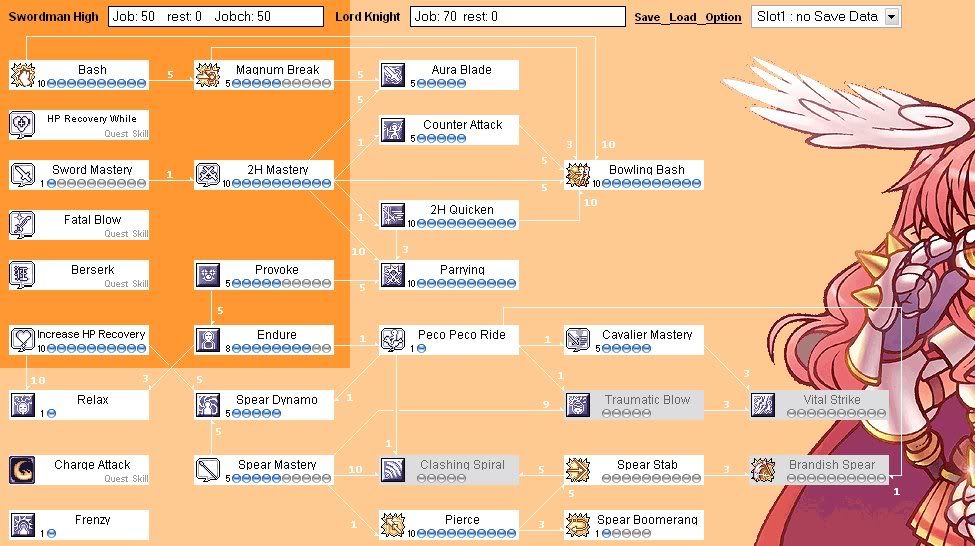Image resolution: width=975 pixels, height=546 pixels.
Task: Click the Peco Peco Ride icon
Action: [x=393, y=340]
